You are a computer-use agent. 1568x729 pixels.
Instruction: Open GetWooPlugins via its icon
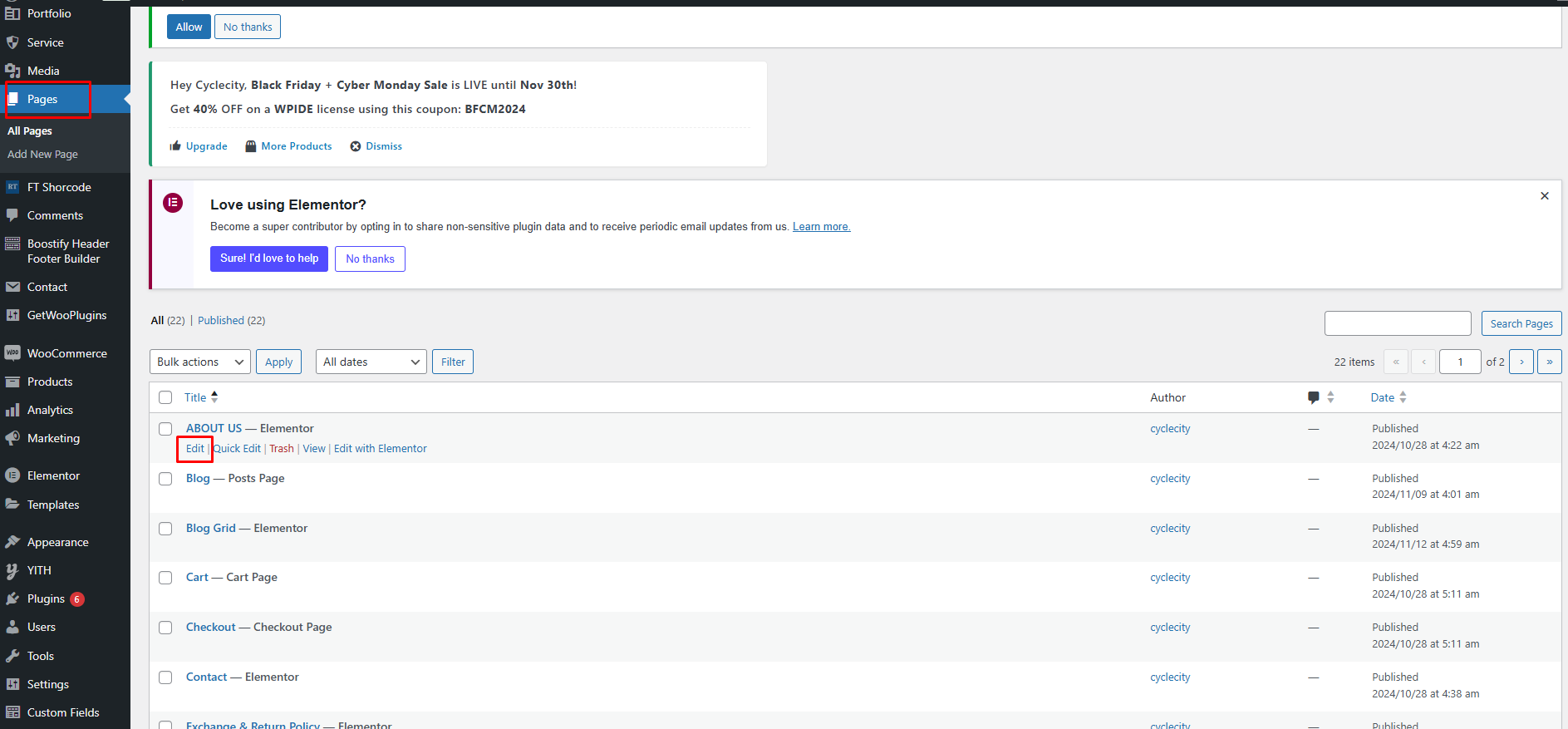coord(12,315)
